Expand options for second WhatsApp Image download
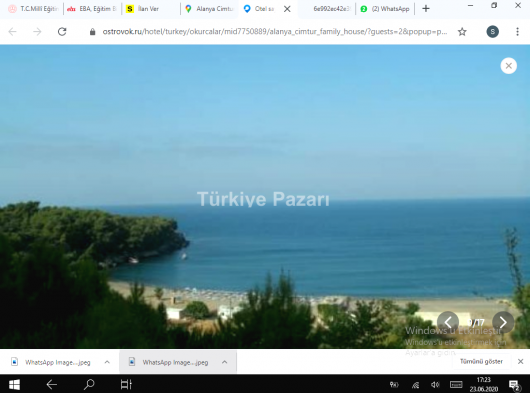 tap(224, 362)
